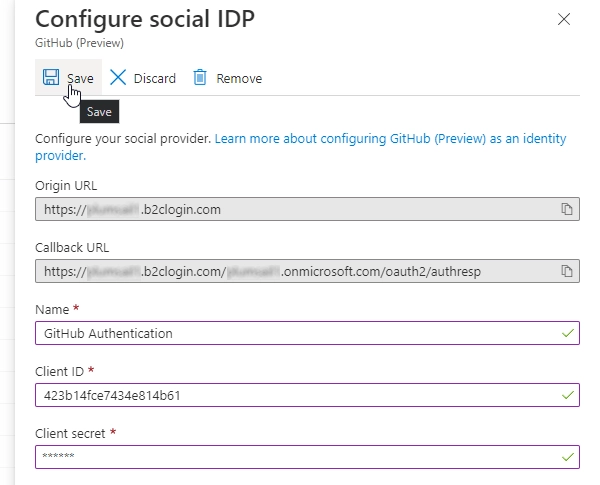The height and width of the screenshot is (485, 600).
Task: Click the Discard label in toolbar
Action: point(155,78)
